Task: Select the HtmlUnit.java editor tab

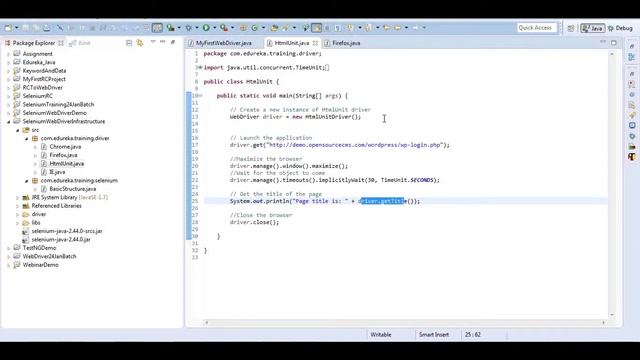Action: [291, 43]
